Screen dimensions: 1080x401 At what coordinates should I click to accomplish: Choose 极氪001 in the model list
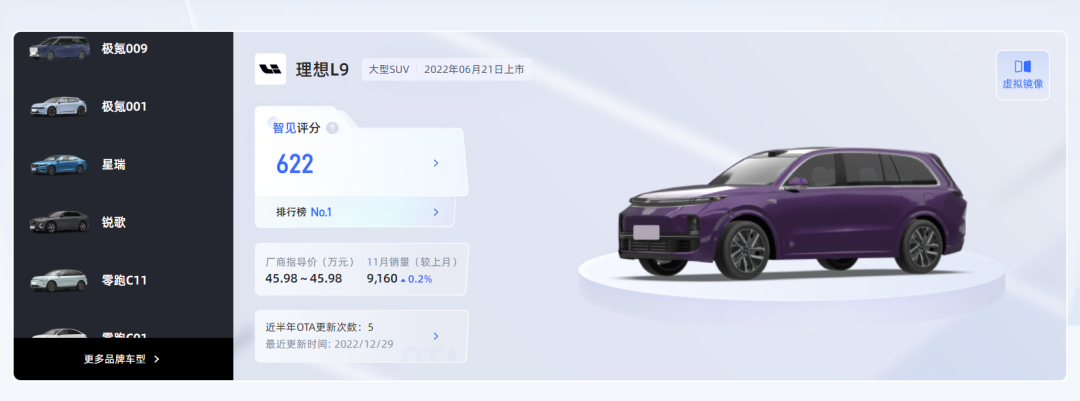pyautogui.click(x=124, y=107)
